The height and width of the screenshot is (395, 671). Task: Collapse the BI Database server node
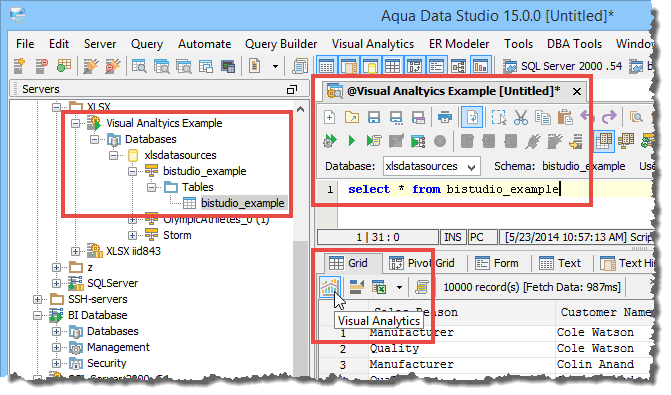pyautogui.click(x=37, y=315)
